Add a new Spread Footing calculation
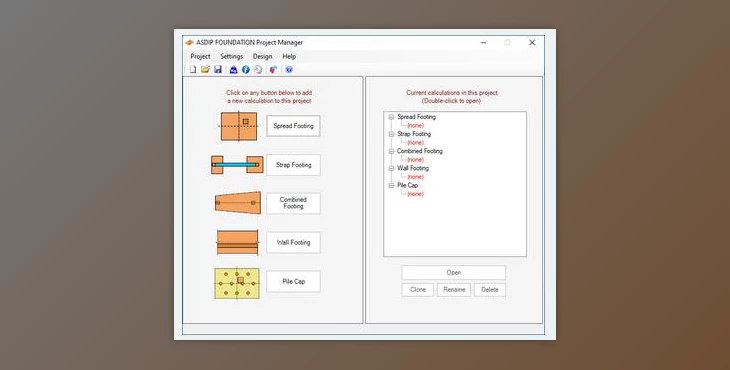Viewport: 730px width, 370px height. click(293, 126)
